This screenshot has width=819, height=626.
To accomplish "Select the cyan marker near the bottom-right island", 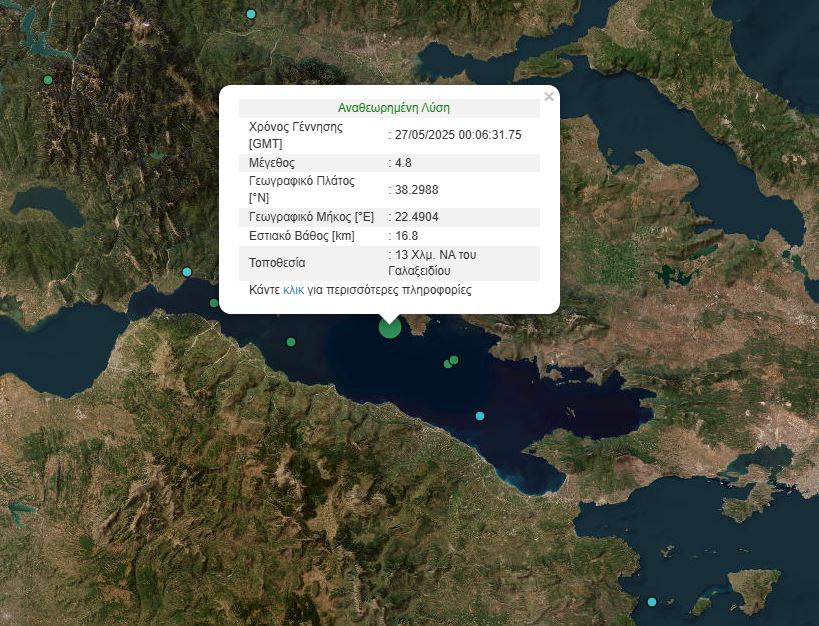I will click(x=652, y=602).
